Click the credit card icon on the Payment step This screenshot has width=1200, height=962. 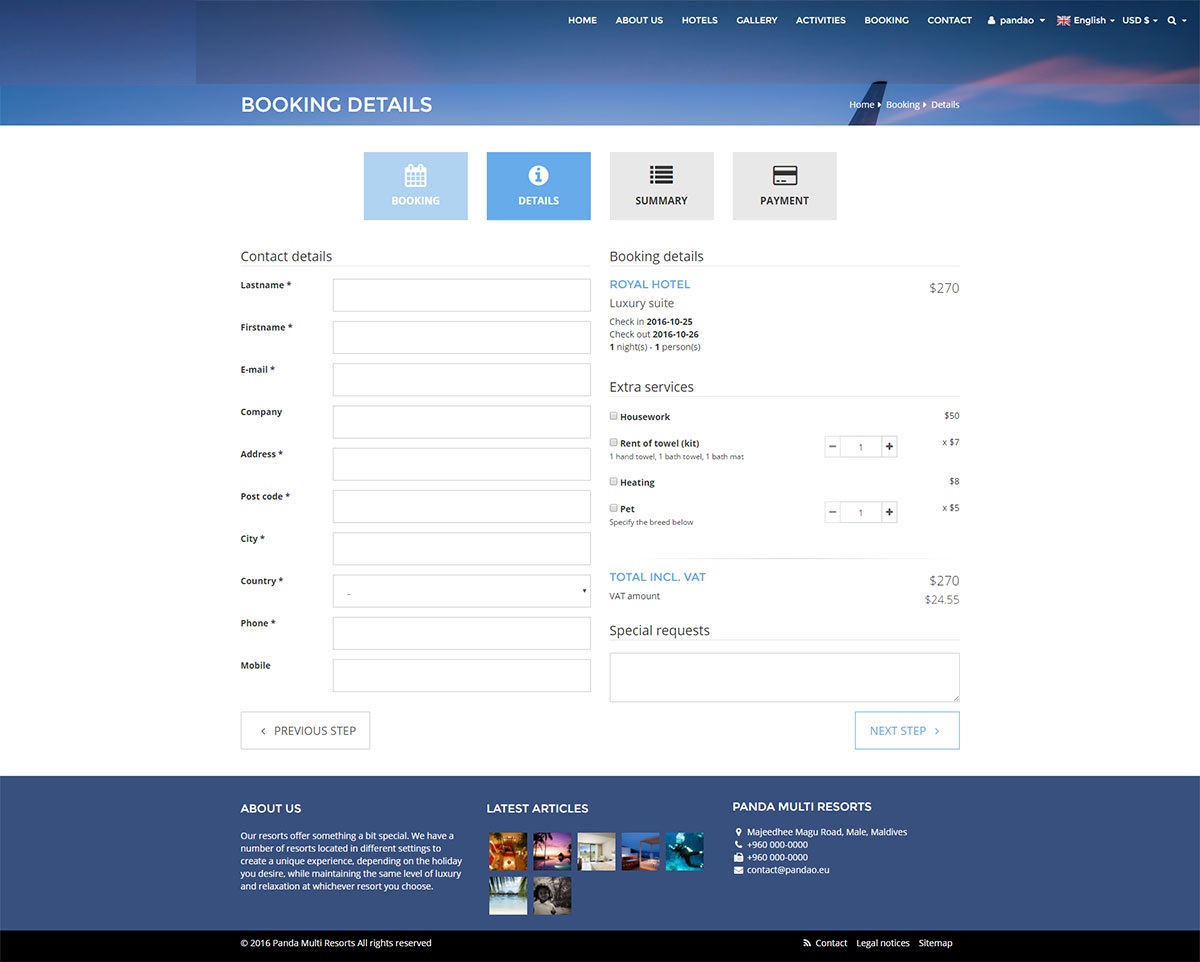click(x=785, y=175)
